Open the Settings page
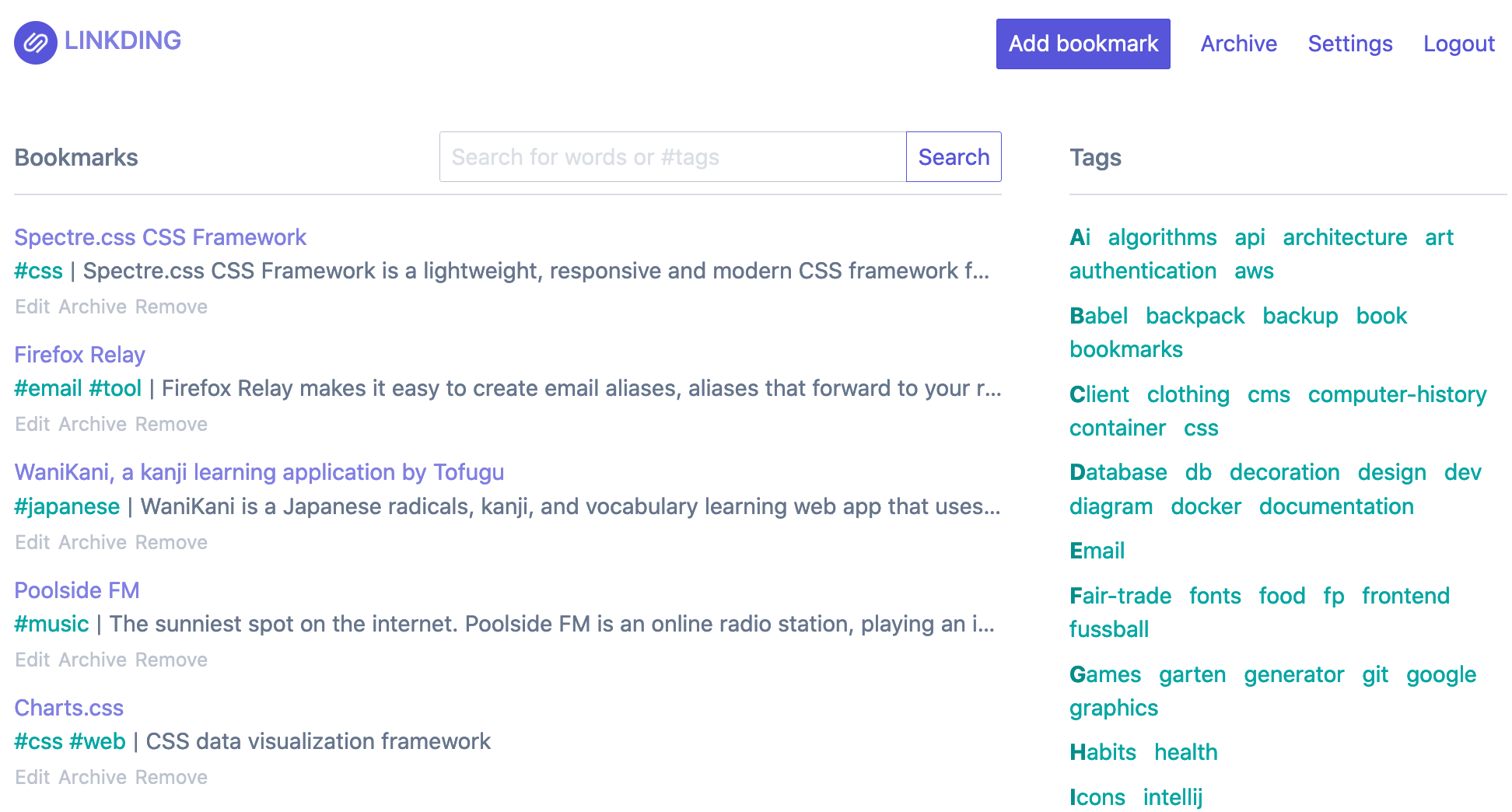This screenshot has width=1512, height=812. tap(1349, 44)
